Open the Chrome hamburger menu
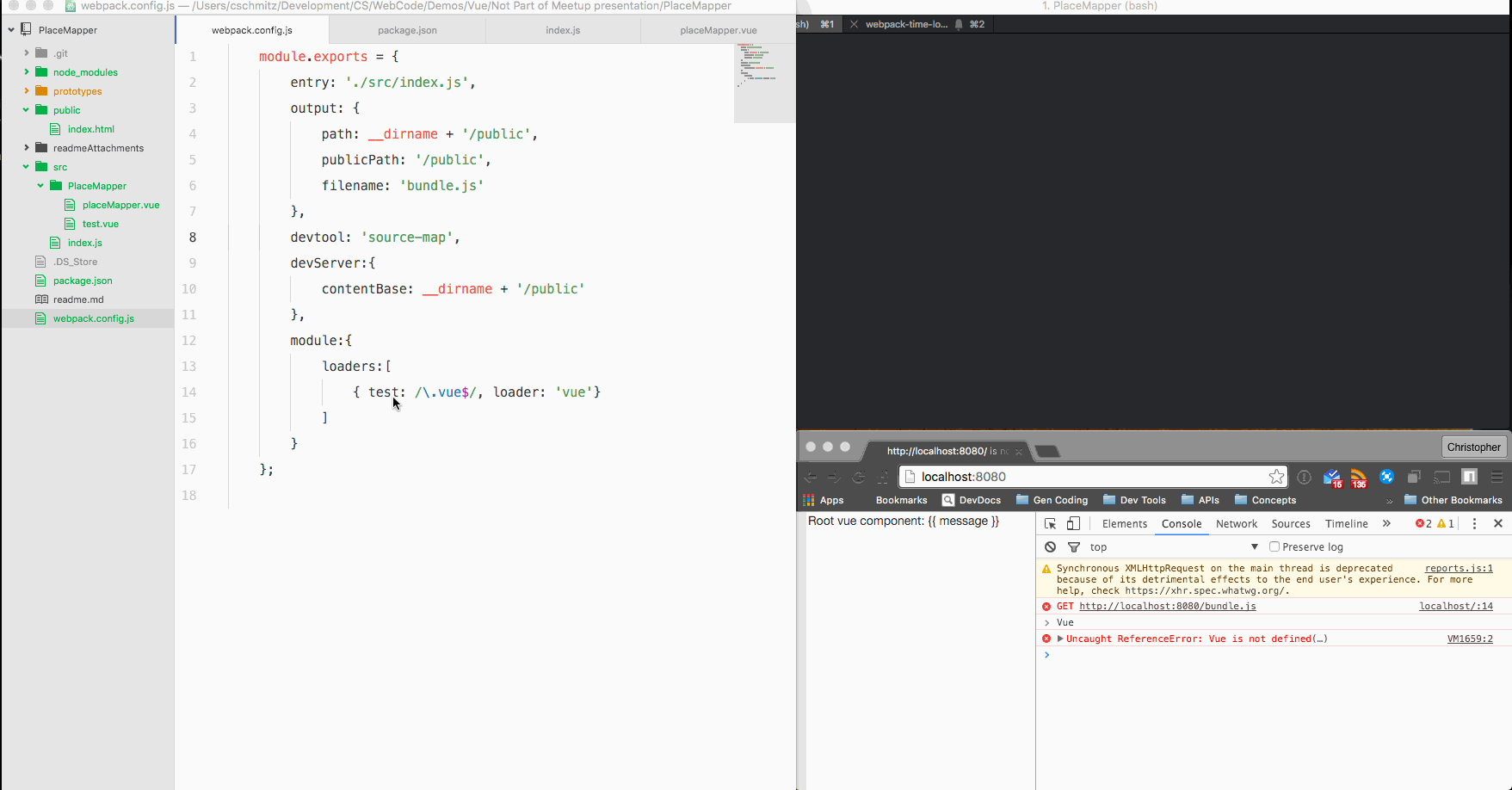The width and height of the screenshot is (1512, 790). (1497, 477)
